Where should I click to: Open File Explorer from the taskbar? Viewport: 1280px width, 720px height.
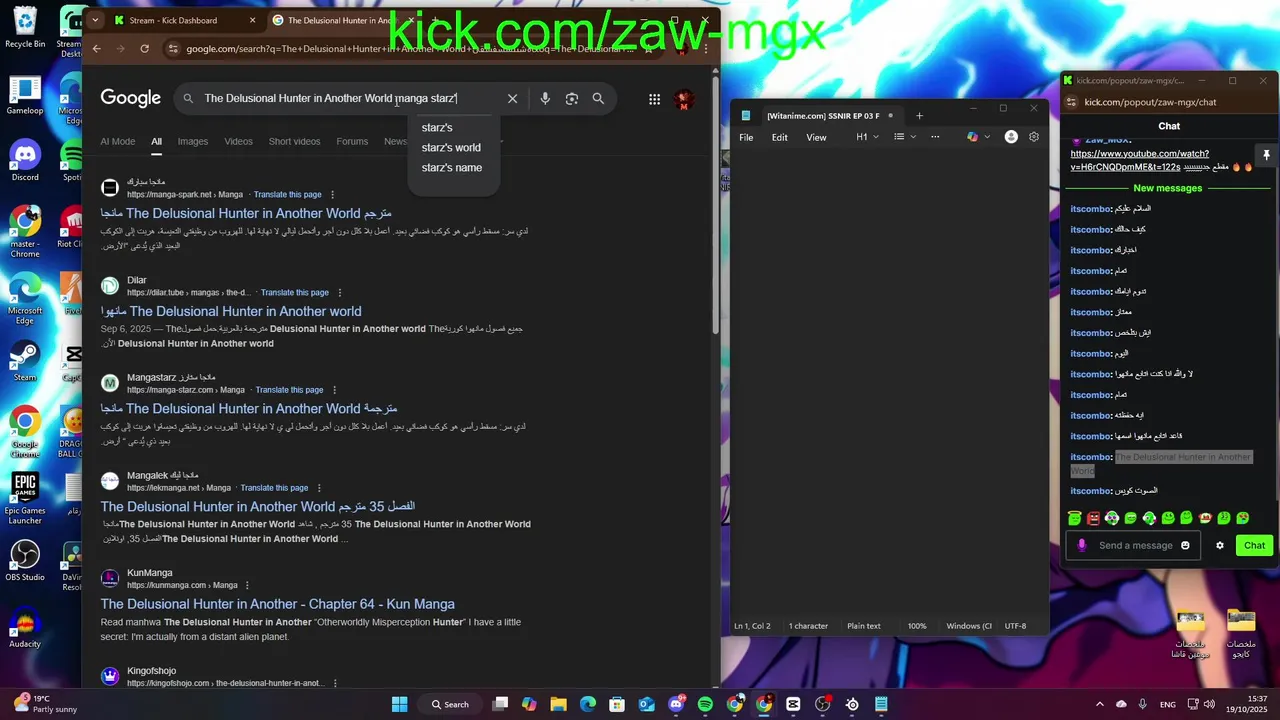(x=558, y=704)
